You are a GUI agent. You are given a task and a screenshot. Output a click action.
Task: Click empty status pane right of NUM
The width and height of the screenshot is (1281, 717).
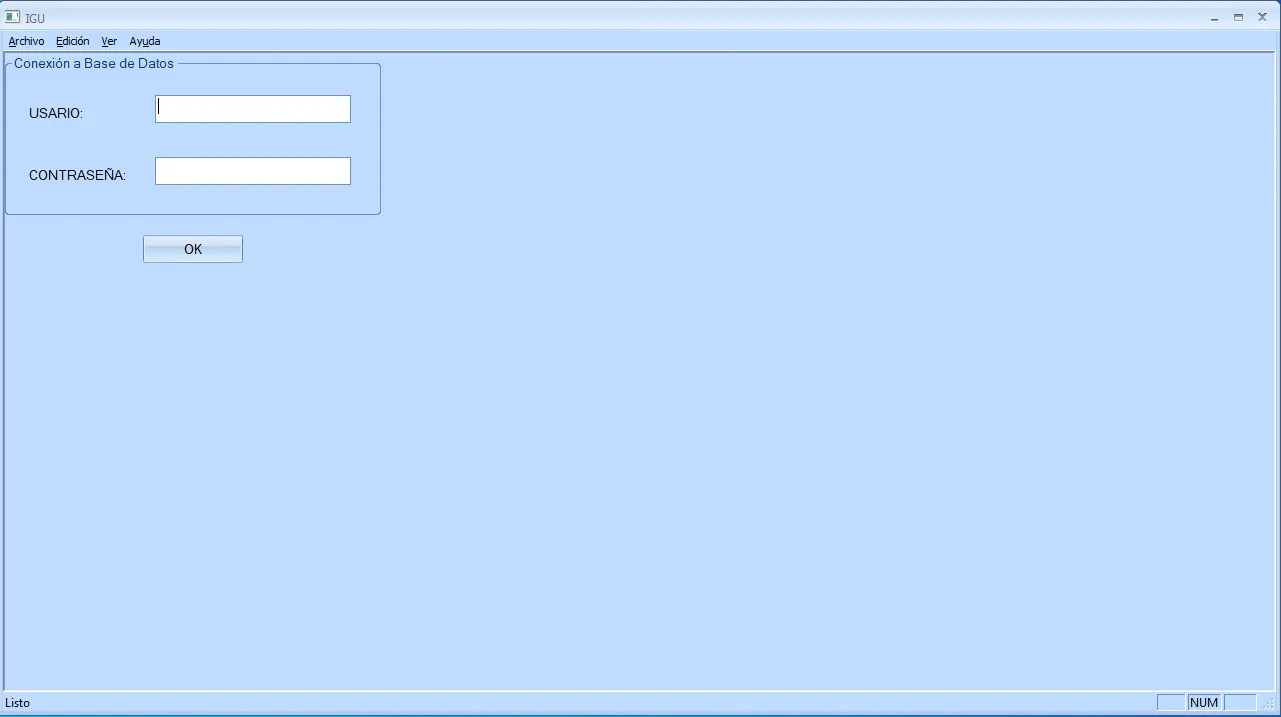(1240, 703)
